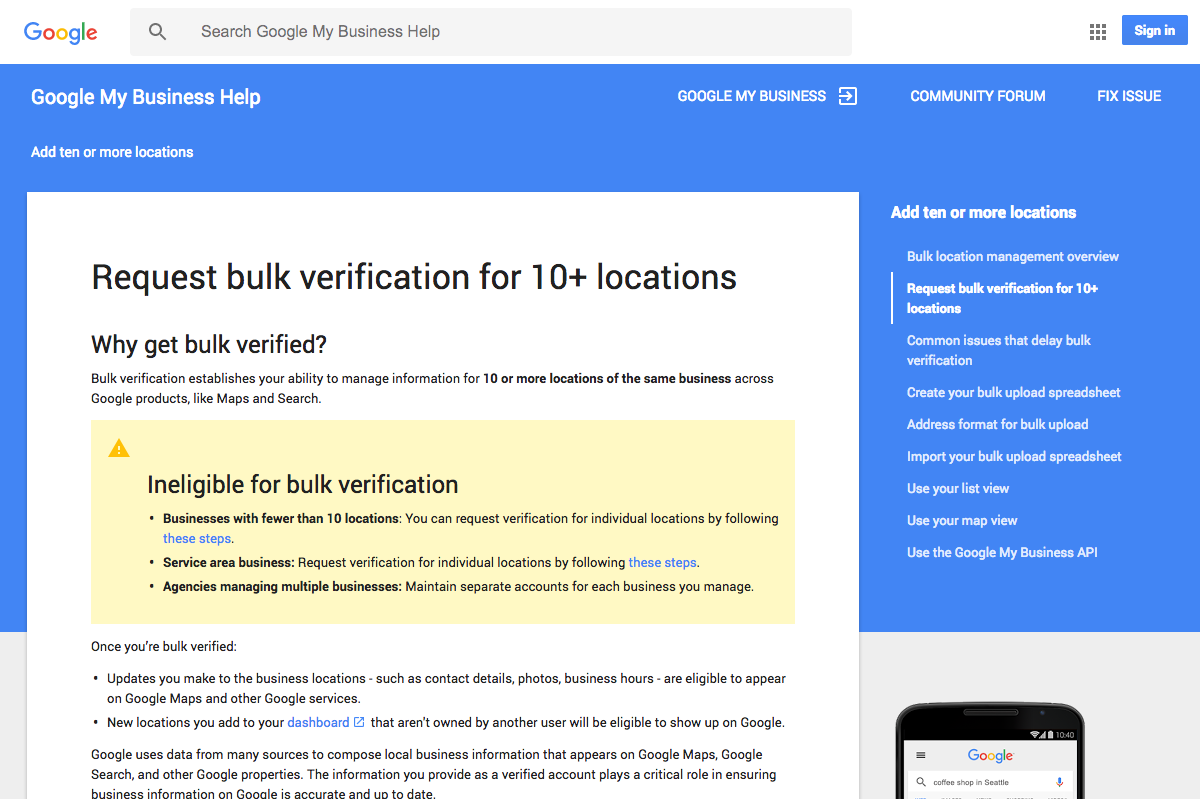
Task: Click the Request bulk verification page heading
Action: 414,276
